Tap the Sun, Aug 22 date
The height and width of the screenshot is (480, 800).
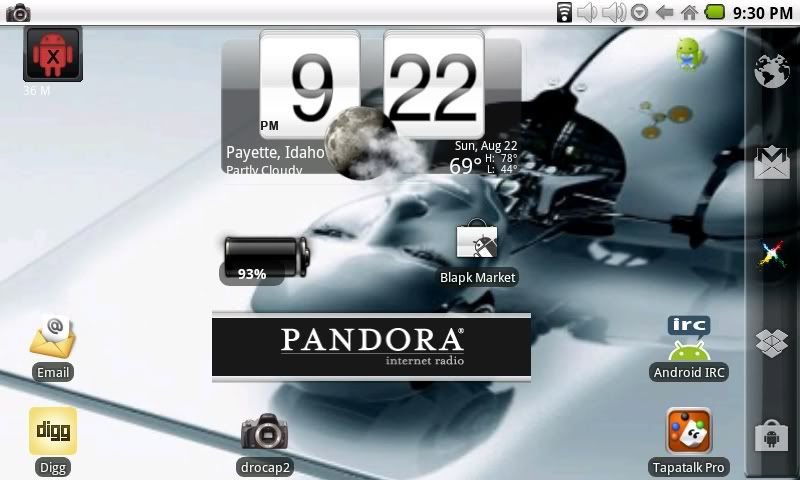click(x=486, y=146)
